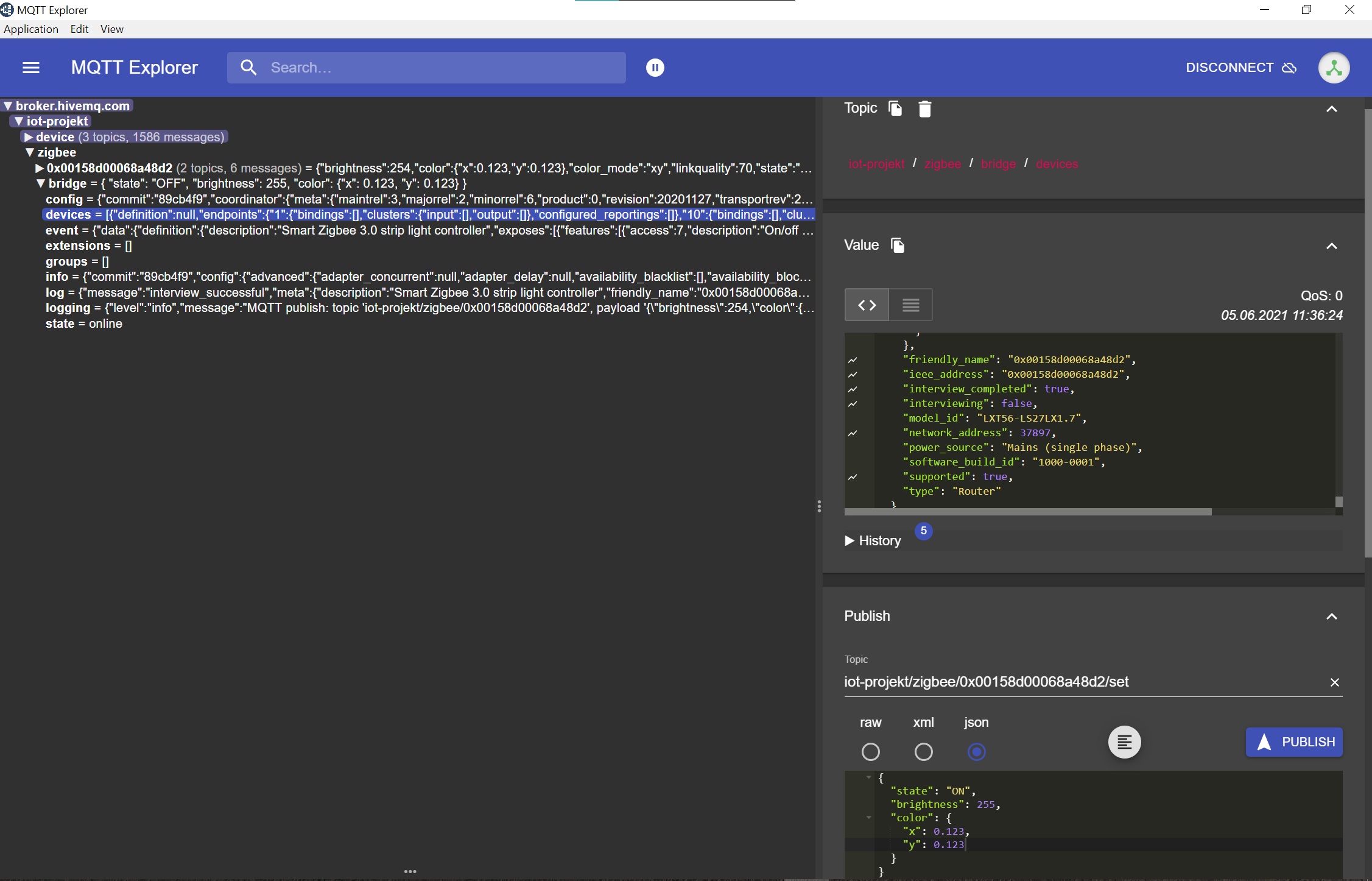1372x881 pixels.
Task: Open the View menu
Action: pos(112,29)
